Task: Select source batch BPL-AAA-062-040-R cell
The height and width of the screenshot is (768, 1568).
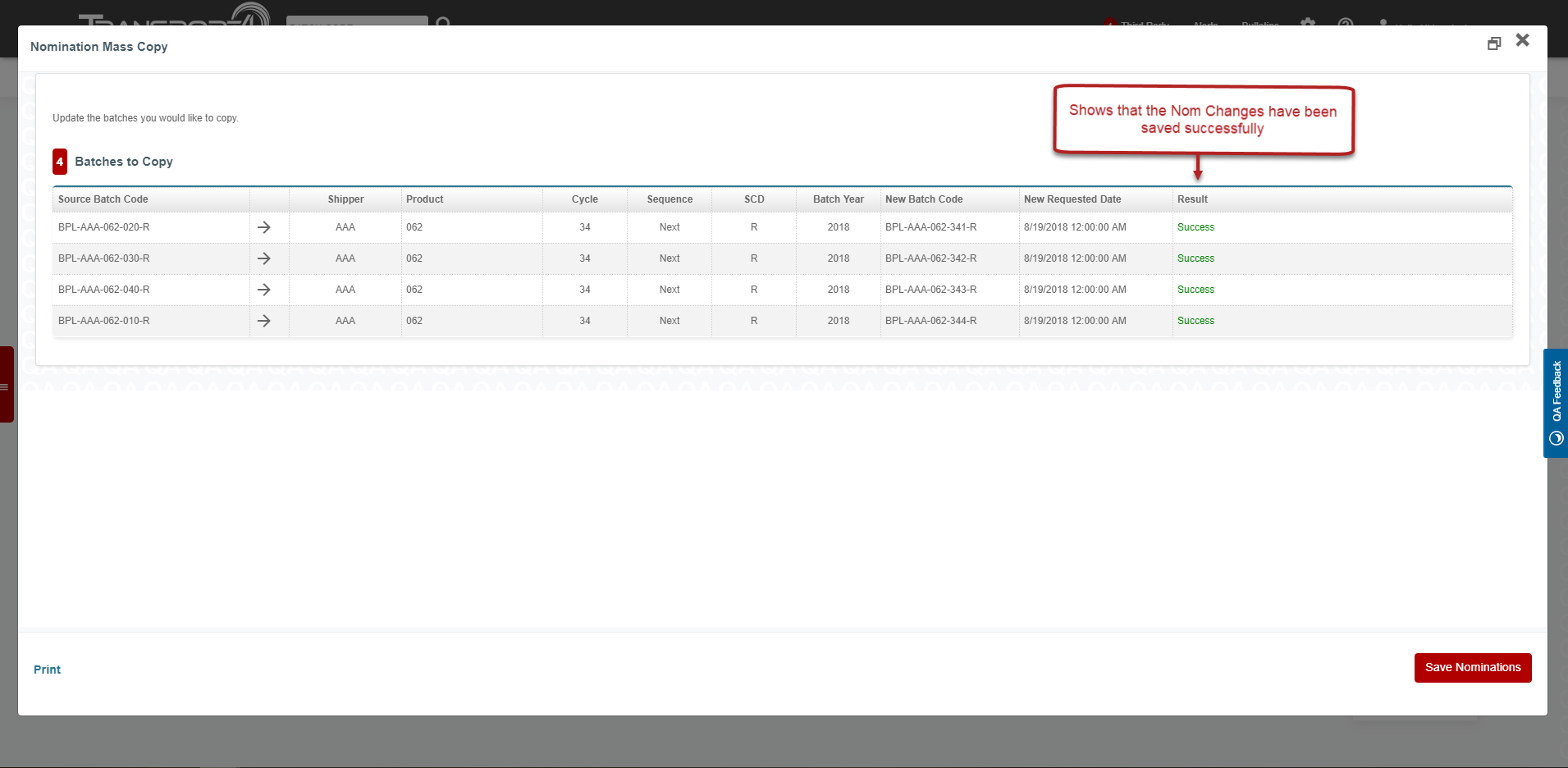Action: pyautogui.click(x=104, y=290)
